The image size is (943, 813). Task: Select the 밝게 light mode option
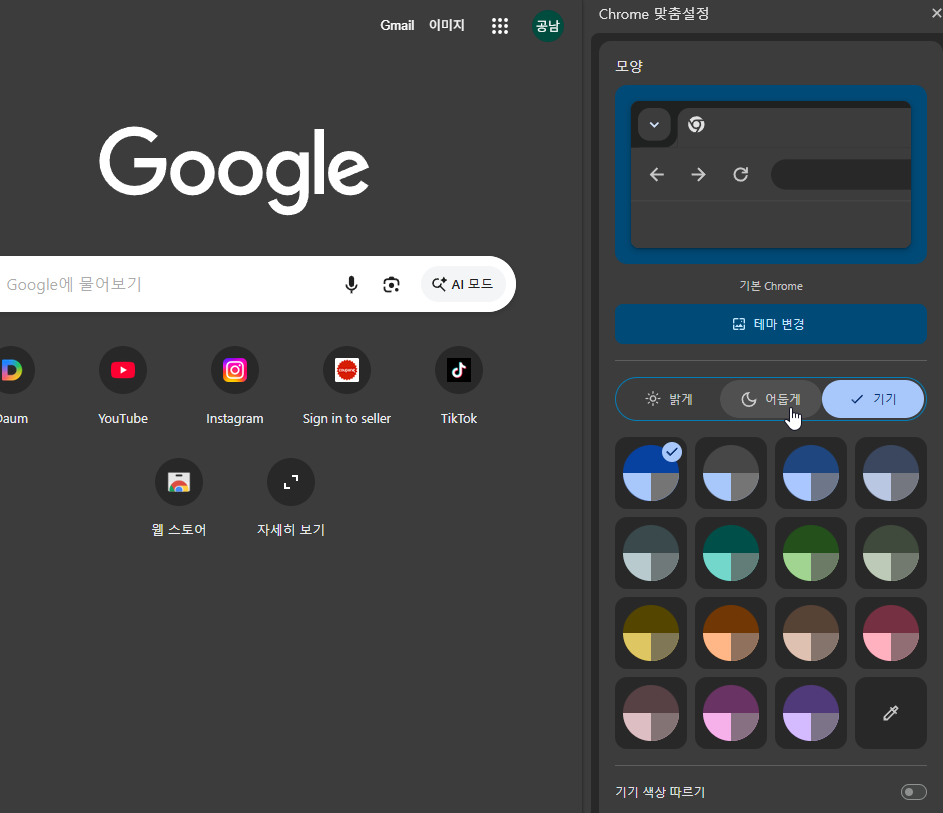pos(669,399)
